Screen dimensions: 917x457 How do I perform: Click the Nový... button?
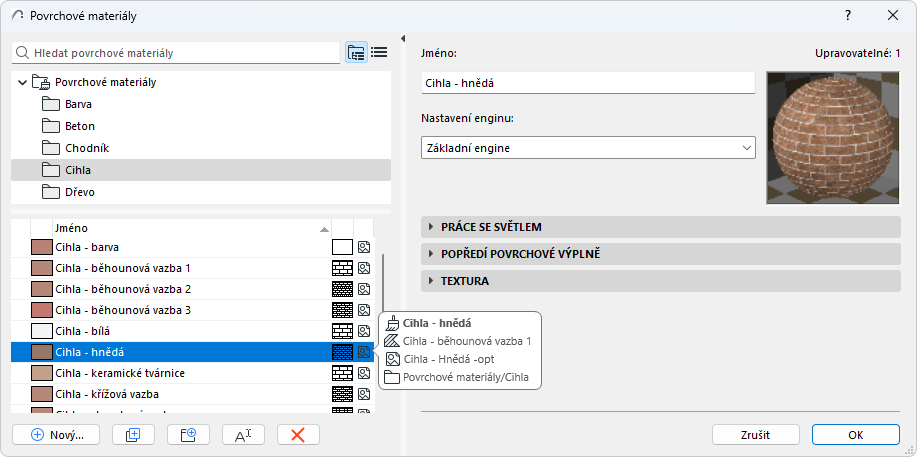[57, 434]
